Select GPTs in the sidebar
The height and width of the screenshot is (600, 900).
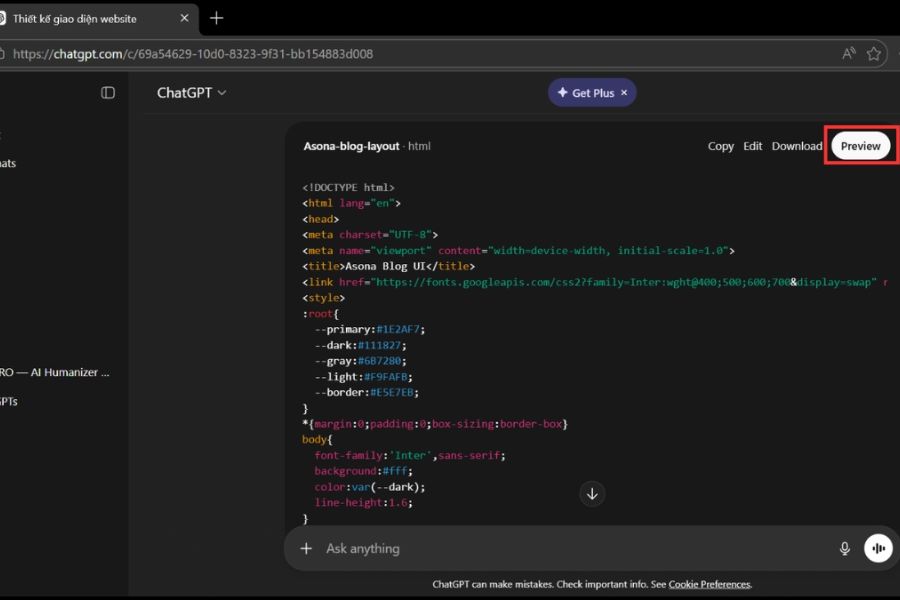point(10,402)
